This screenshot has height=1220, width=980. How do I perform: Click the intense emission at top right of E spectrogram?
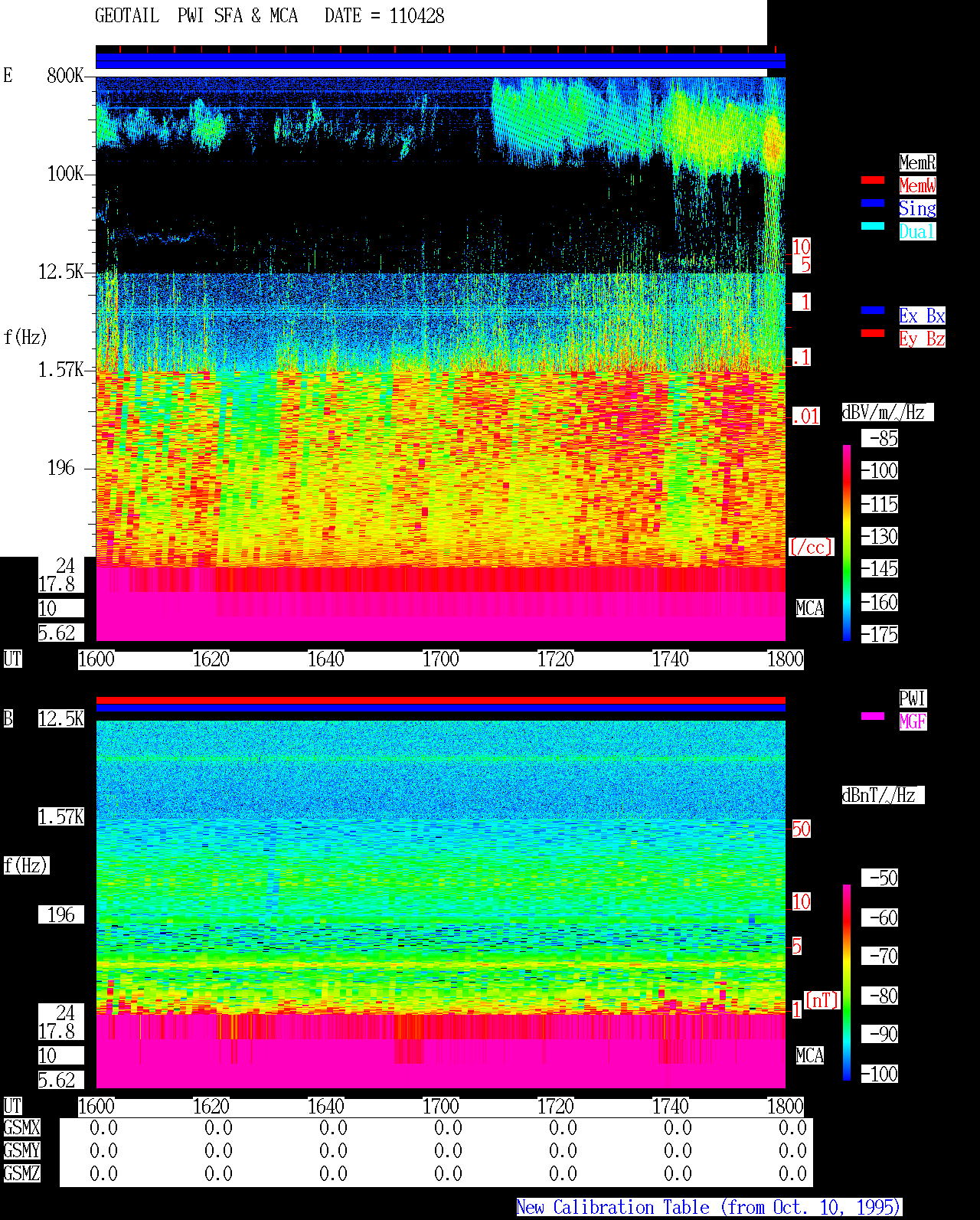click(x=773, y=143)
